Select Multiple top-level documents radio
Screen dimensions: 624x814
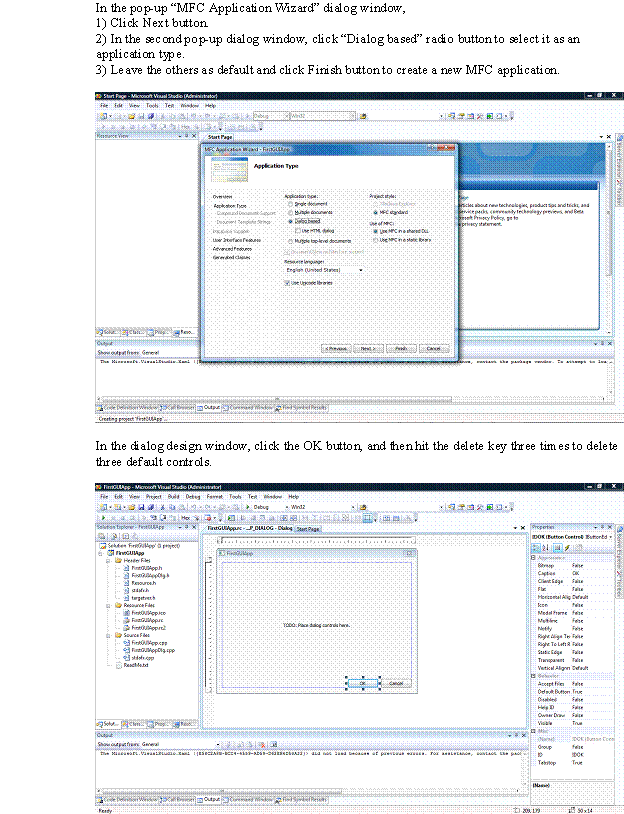[290, 241]
